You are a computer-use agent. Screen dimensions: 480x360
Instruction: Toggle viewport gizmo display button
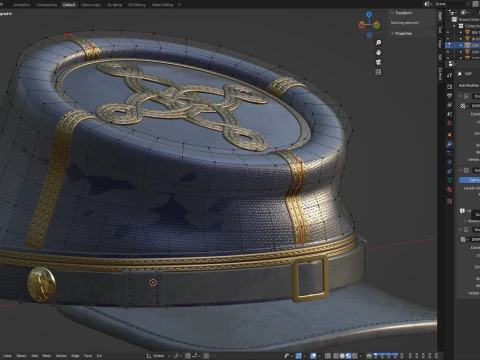point(299,356)
